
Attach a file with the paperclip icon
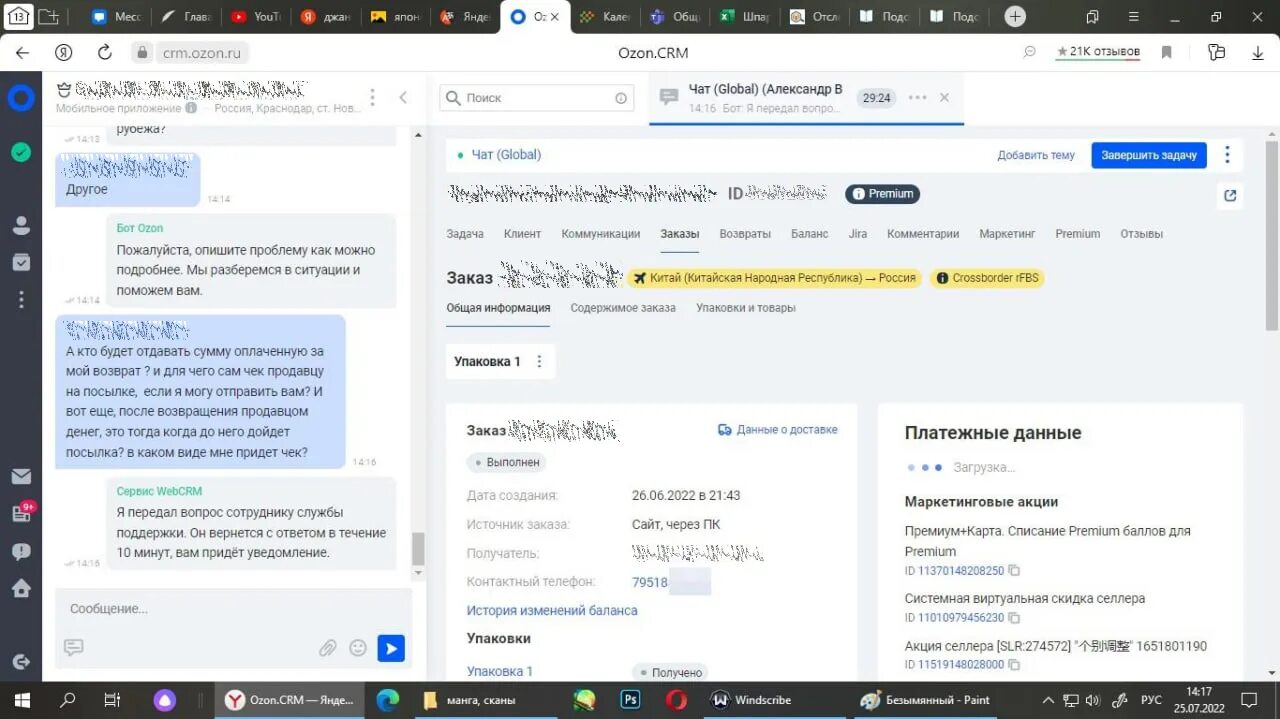click(328, 648)
